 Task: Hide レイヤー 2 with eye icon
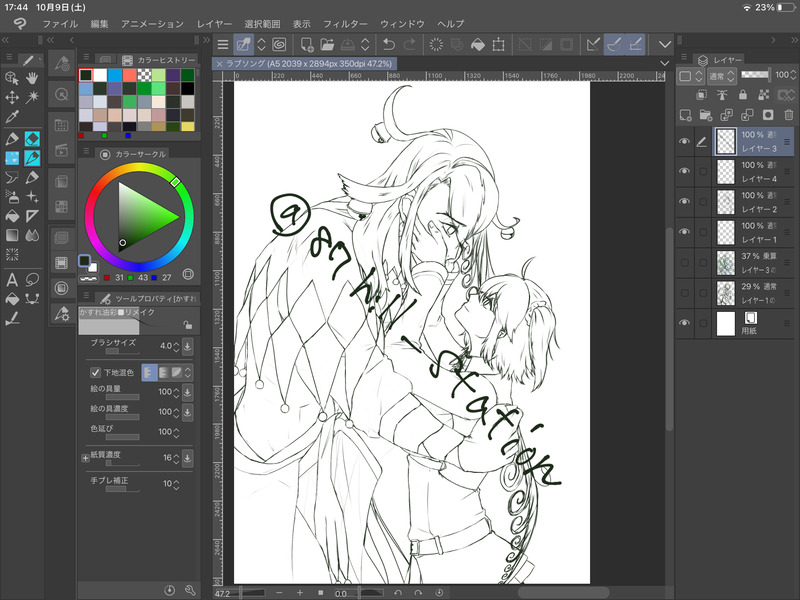(x=685, y=202)
